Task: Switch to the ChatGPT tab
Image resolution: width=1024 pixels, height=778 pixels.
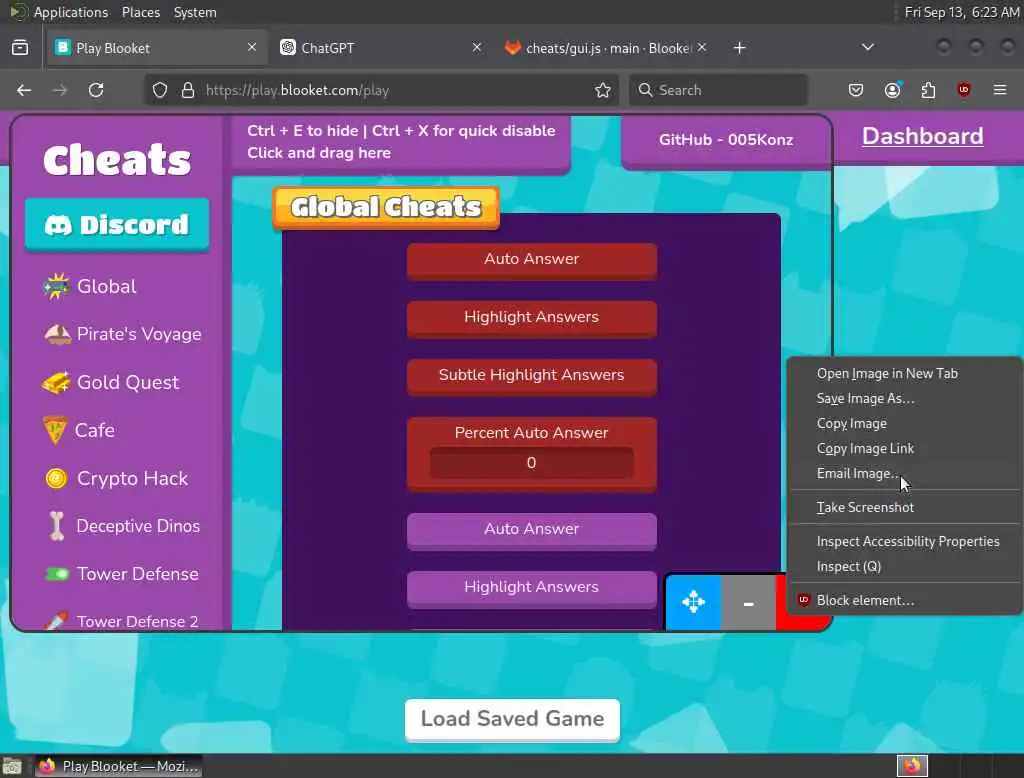Action: click(x=381, y=48)
